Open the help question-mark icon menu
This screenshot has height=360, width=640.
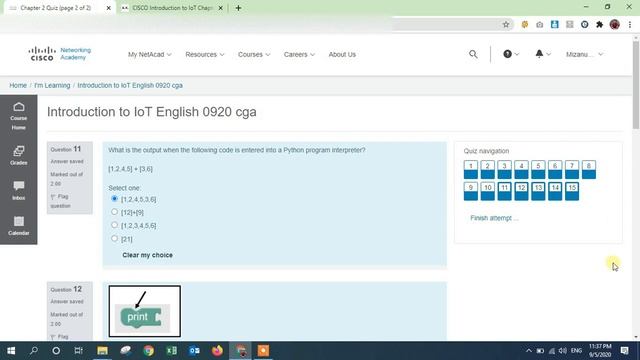[x=510, y=54]
